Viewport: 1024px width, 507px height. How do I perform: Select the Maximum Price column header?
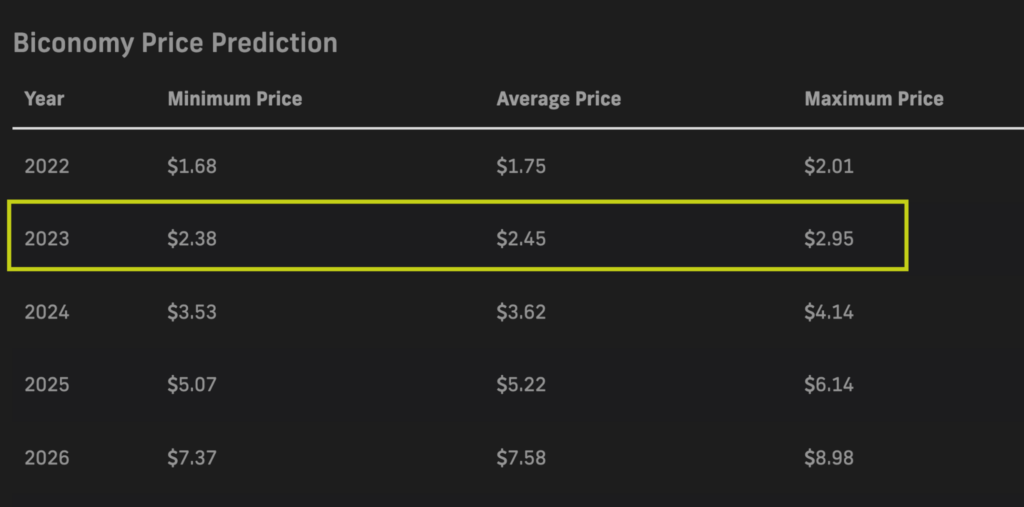point(874,99)
